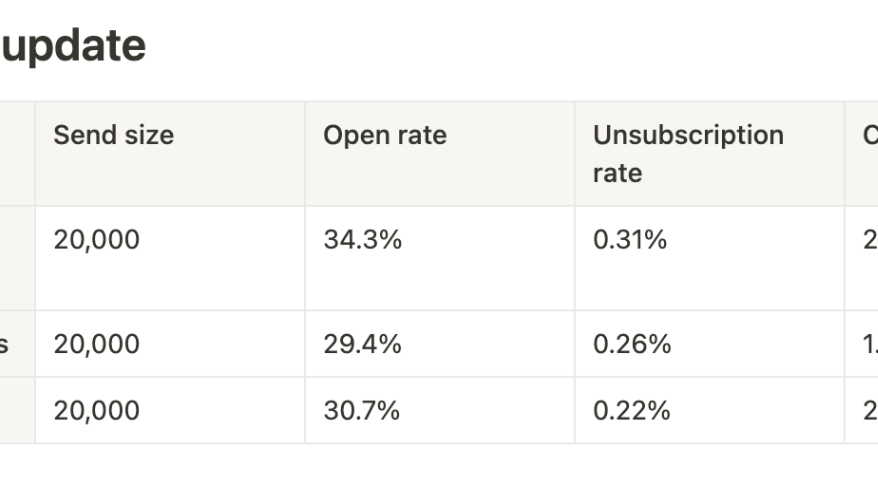Click the "Send size" column header cell
878x494 pixels.
pos(169,154)
